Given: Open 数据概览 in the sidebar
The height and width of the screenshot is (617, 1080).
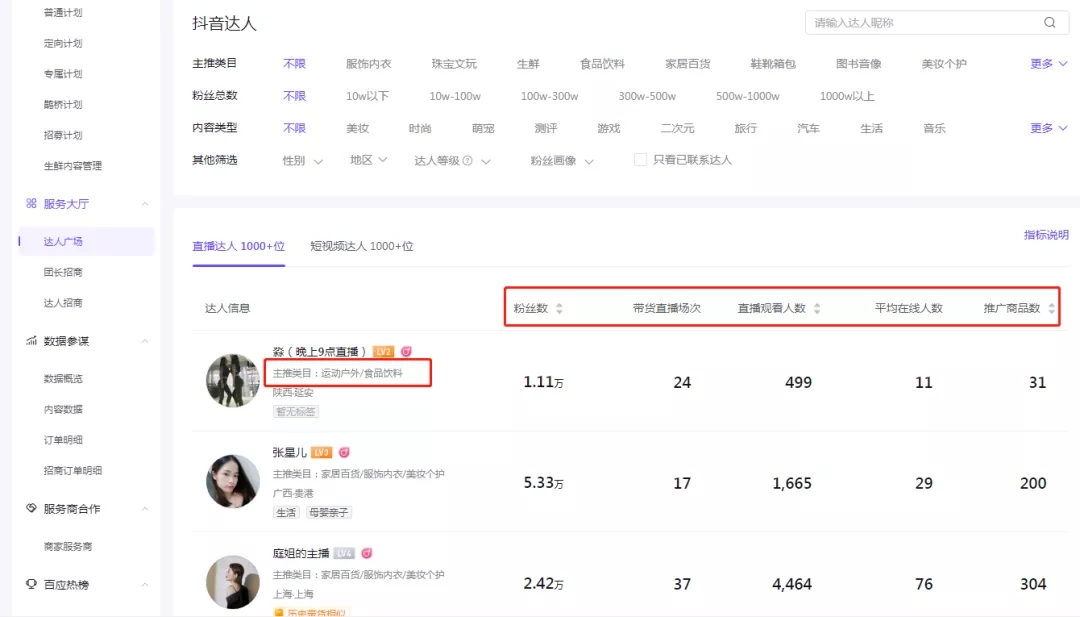Looking at the screenshot, I should coord(63,378).
